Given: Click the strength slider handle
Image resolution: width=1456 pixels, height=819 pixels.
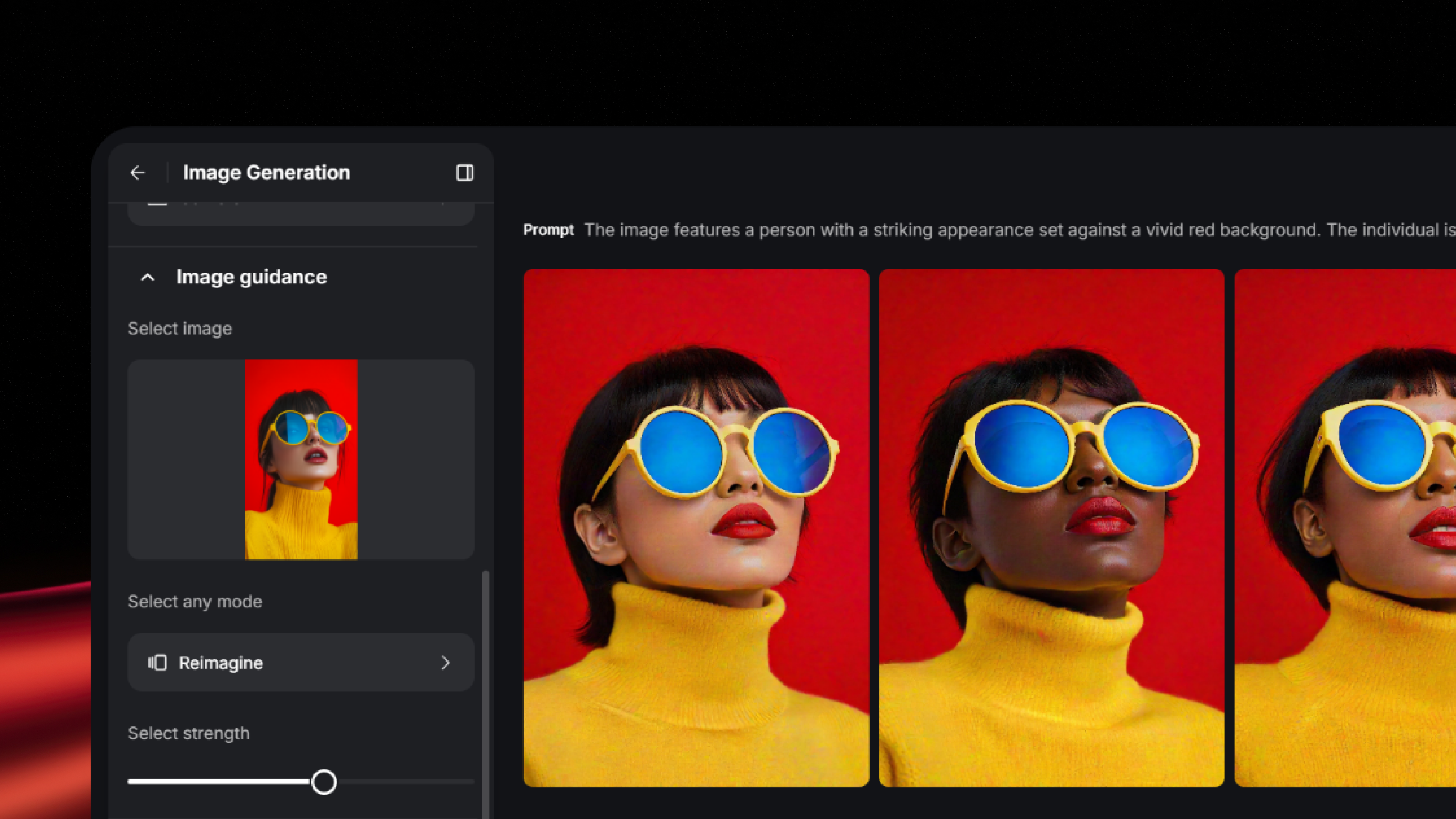Looking at the screenshot, I should point(324,782).
